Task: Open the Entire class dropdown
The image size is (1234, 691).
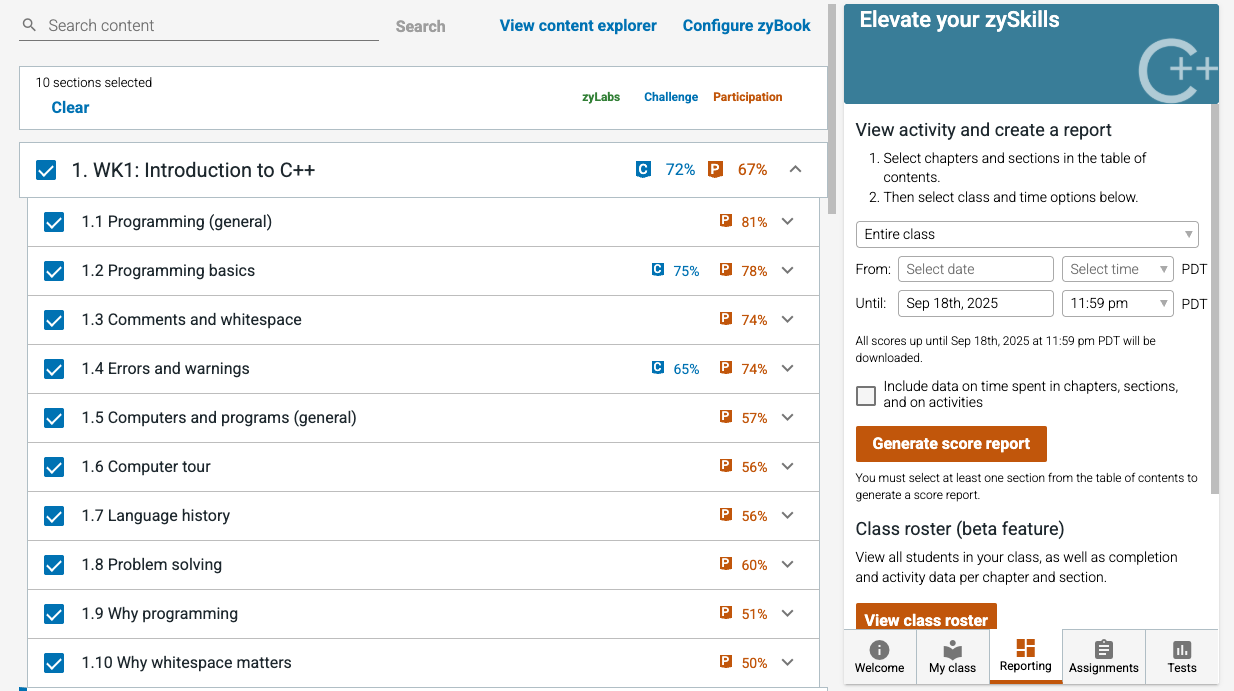Action: tap(1027, 234)
